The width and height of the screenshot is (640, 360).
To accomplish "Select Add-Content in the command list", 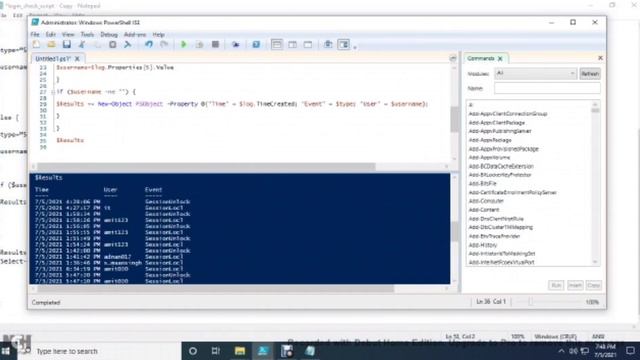I will (x=484, y=210).
